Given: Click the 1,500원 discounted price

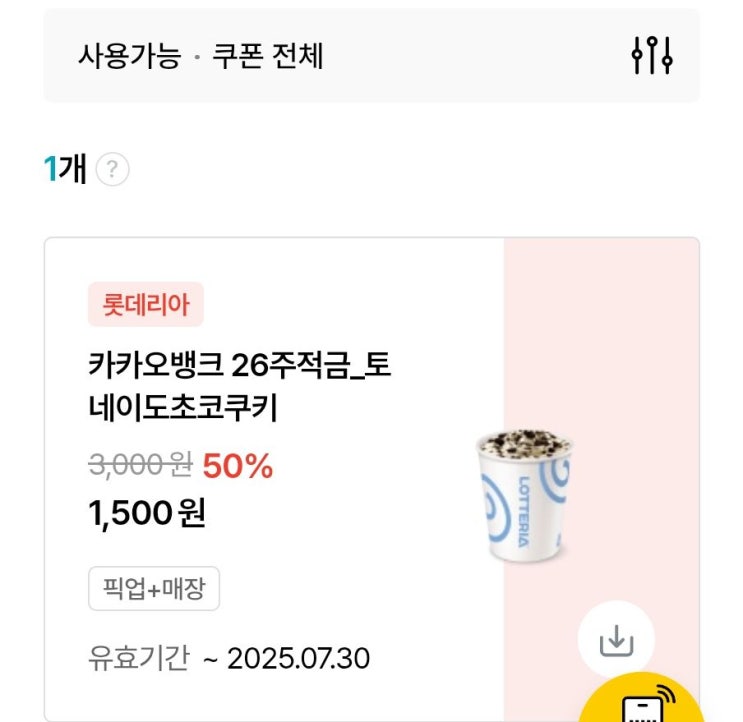Looking at the screenshot, I should point(147,513).
